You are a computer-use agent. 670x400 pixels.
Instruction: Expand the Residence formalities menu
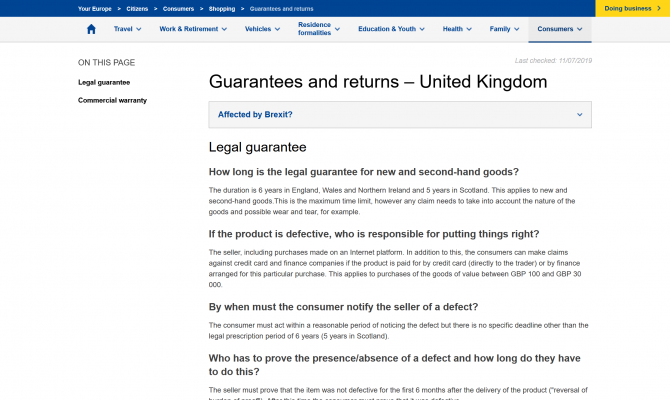click(319, 29)
